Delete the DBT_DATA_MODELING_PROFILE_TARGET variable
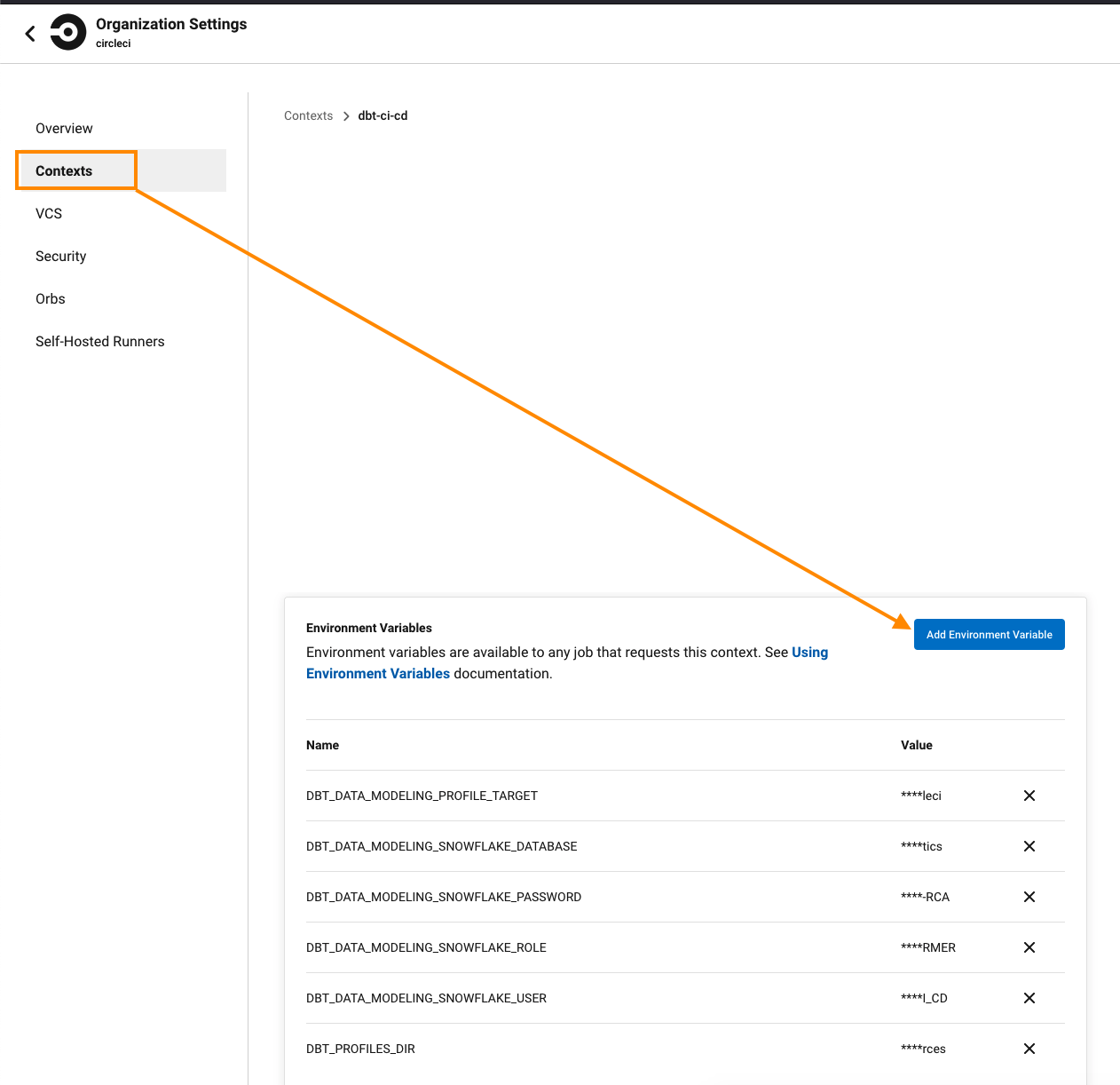 tap(1029, 796)
